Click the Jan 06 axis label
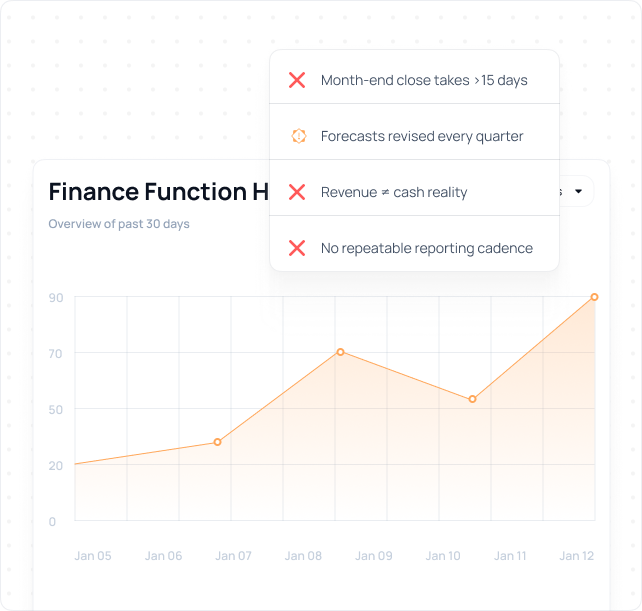642x611 pixels. (163, 556)
